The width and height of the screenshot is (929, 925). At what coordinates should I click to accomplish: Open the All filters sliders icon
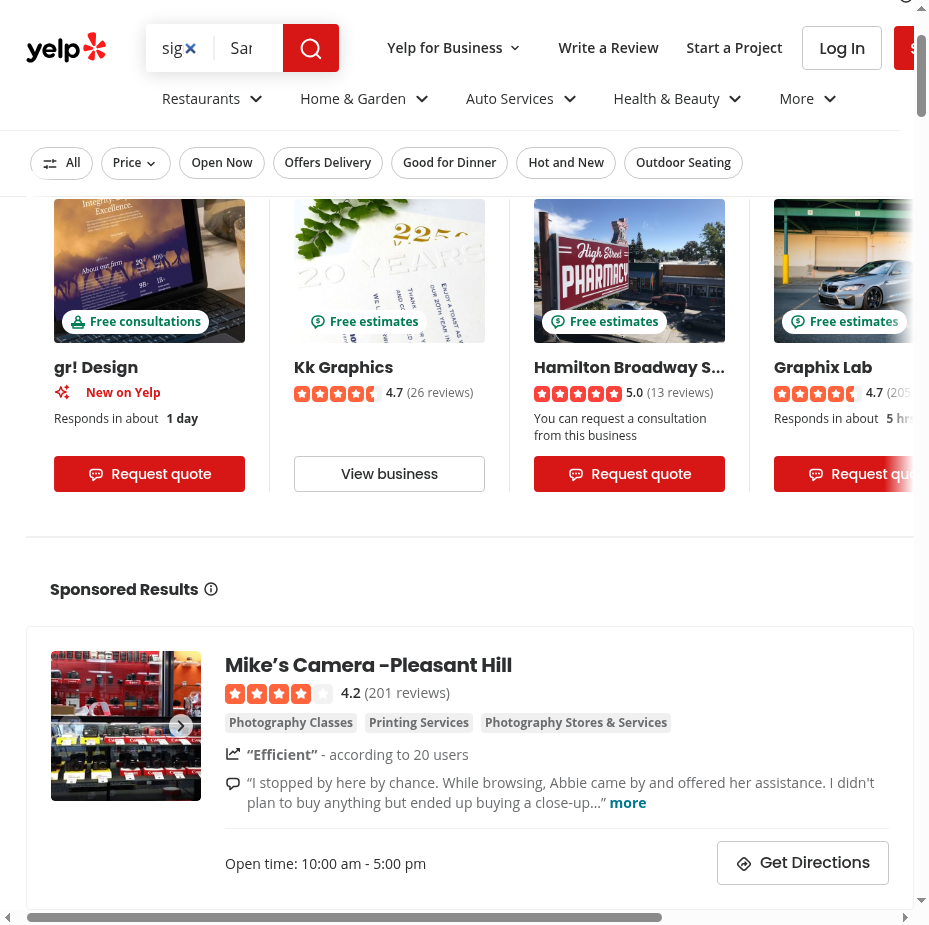50,164
